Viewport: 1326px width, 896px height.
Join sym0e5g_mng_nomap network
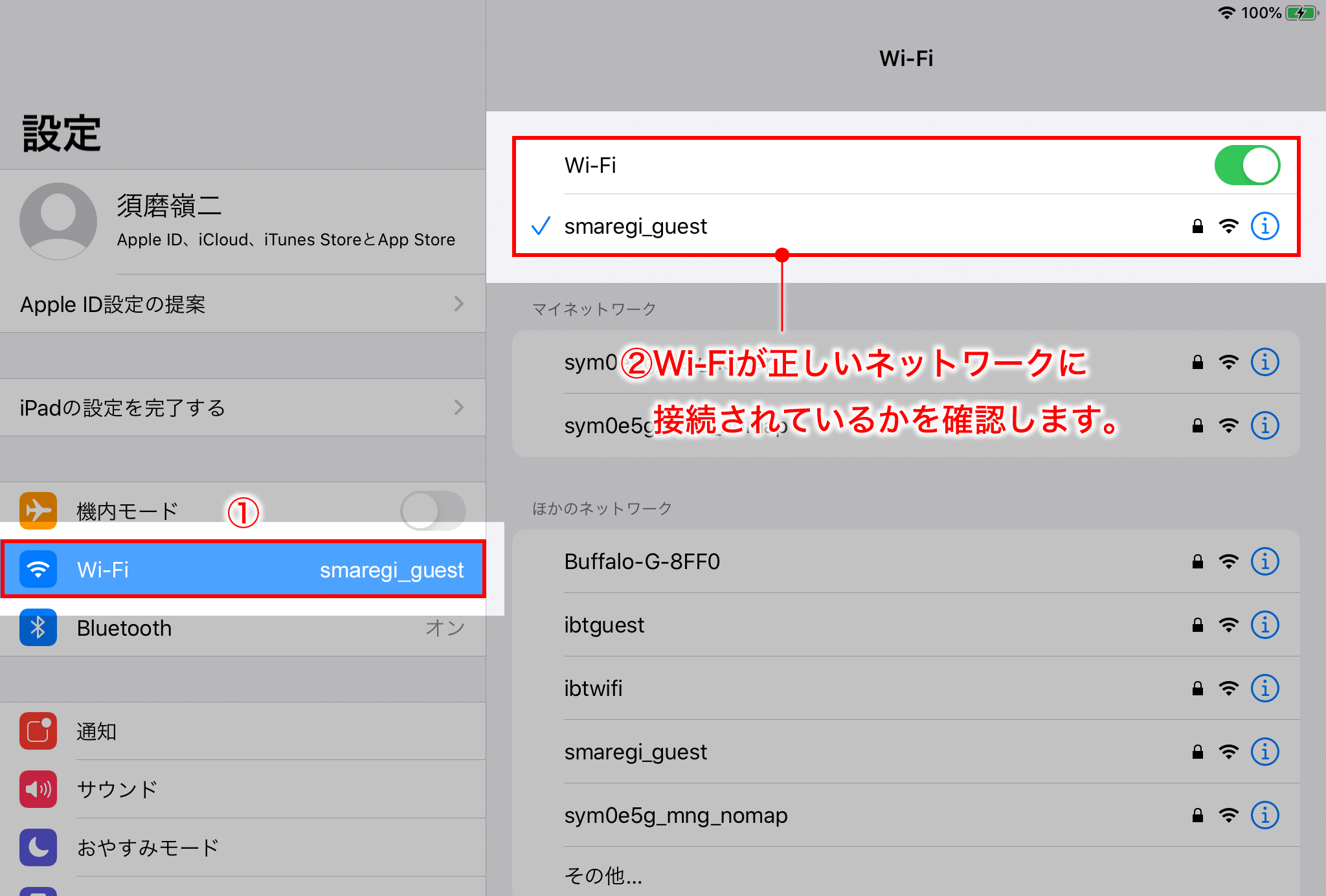point(906,815)
